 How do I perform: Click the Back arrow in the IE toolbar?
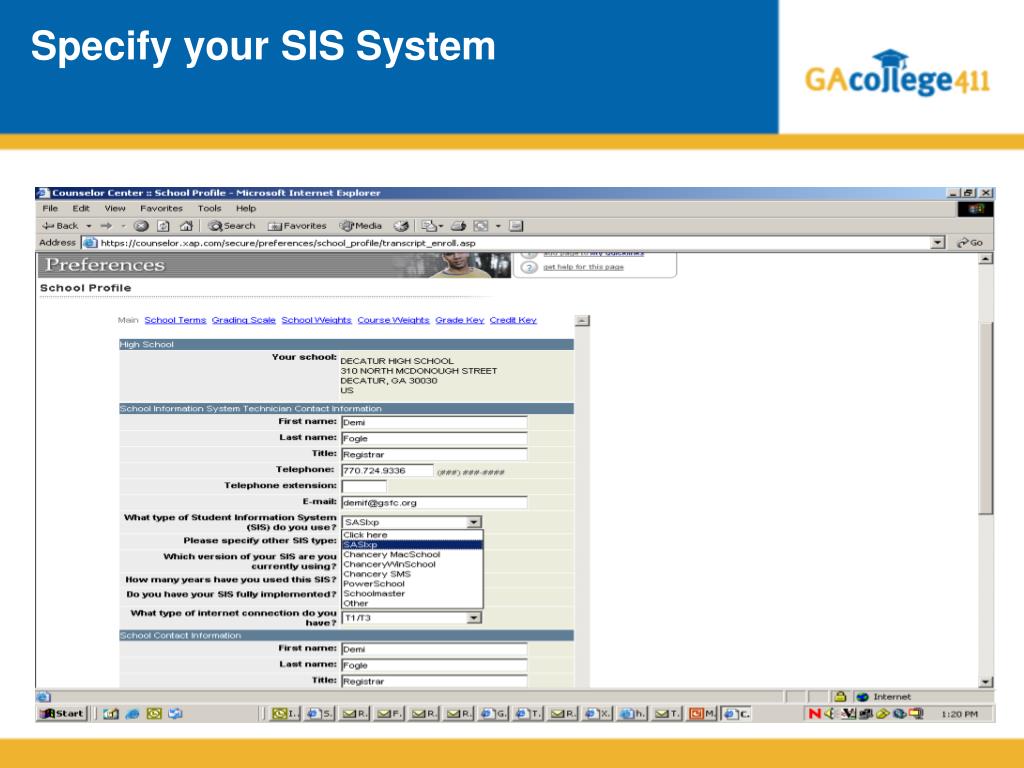click(x=59, y=226)
